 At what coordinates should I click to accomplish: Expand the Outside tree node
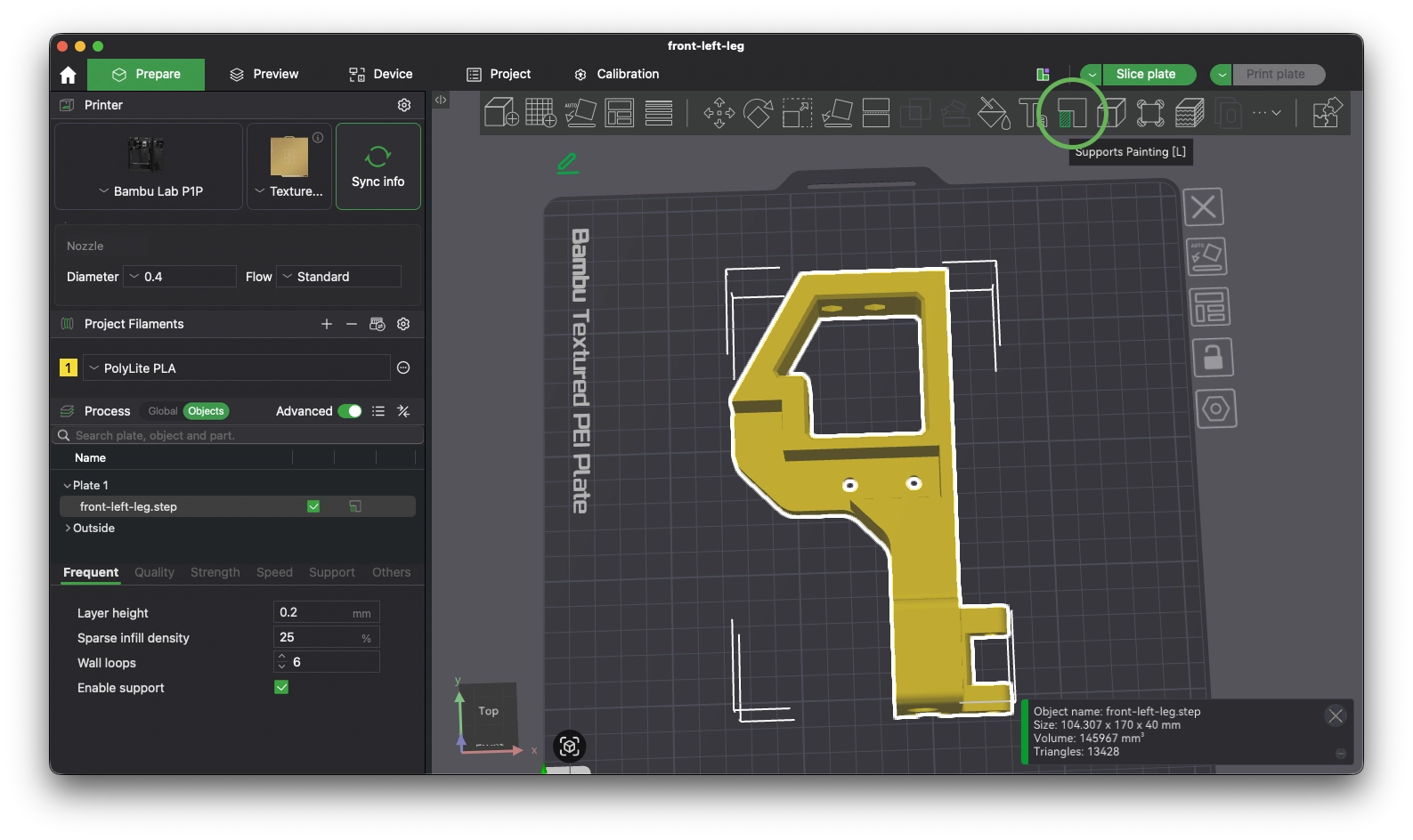[x=68, y=529]
